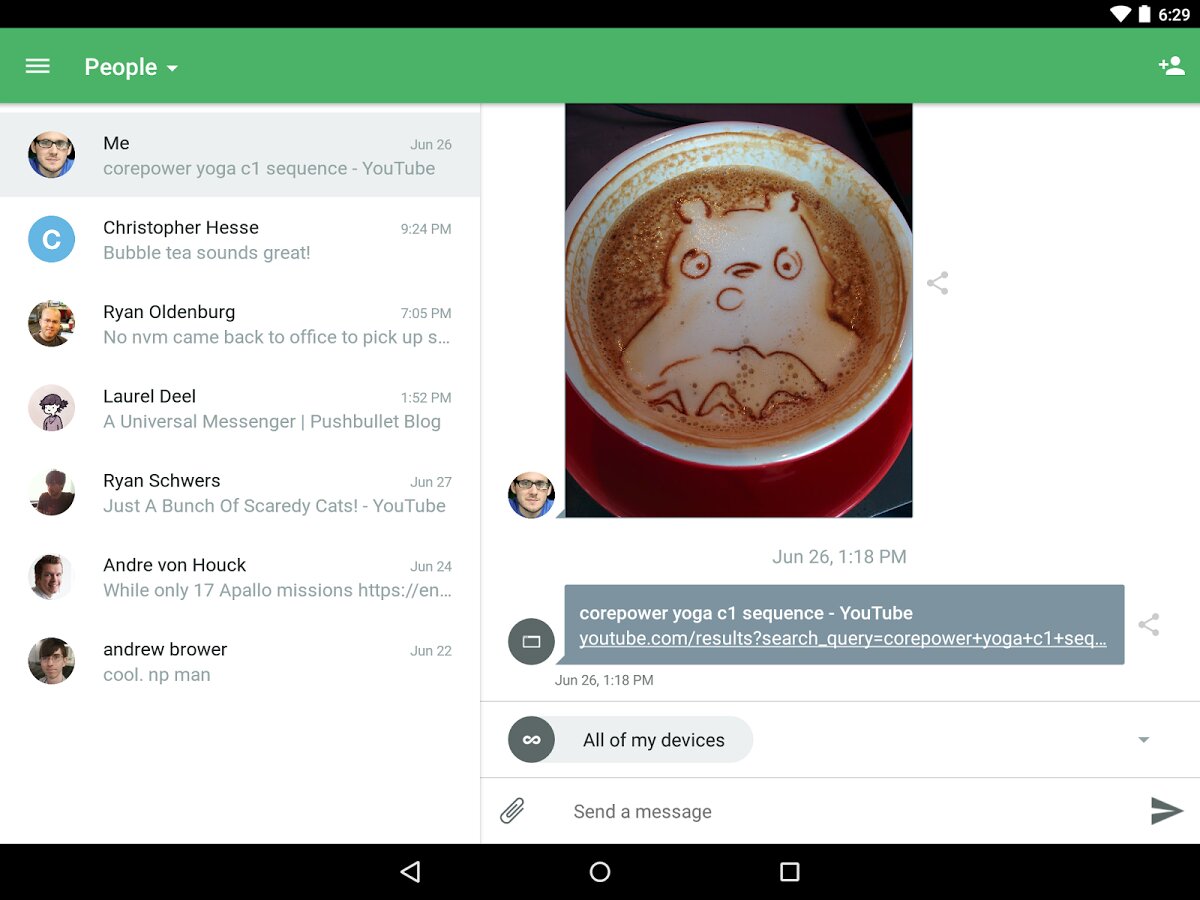Viewport: 1200px width, 900px height.
Task: Tap 'A Universal Messenger | Pushbullet Blog' preview
Action: (272, 421)
